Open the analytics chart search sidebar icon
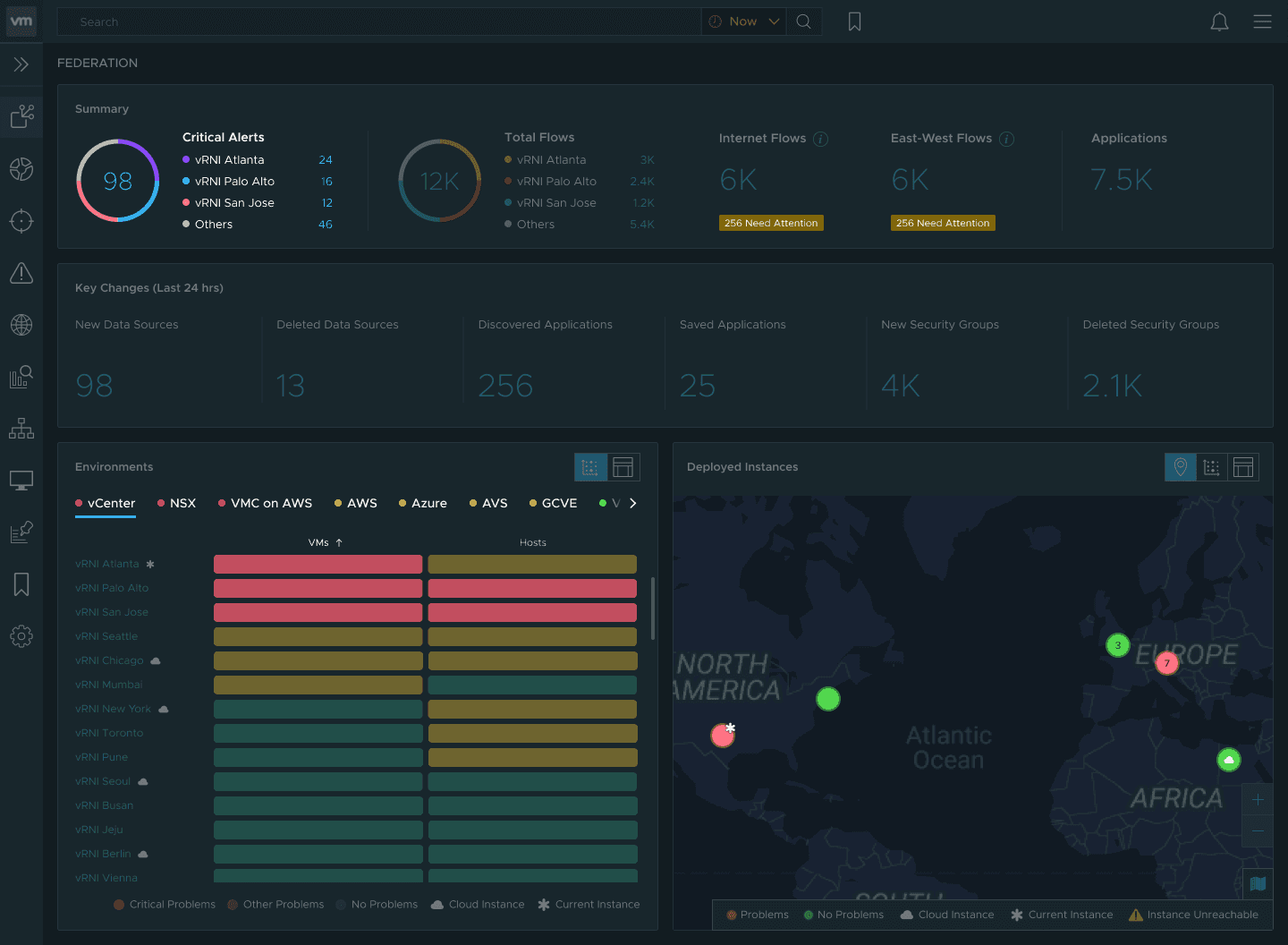 click(21, 377)
